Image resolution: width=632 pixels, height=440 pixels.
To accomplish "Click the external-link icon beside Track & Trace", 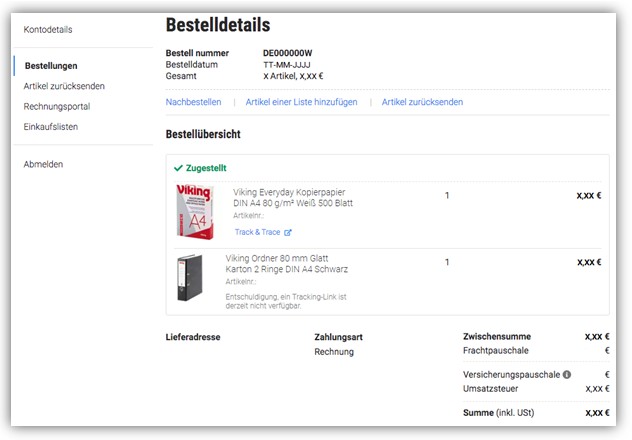I will click(x=288, y=233).
